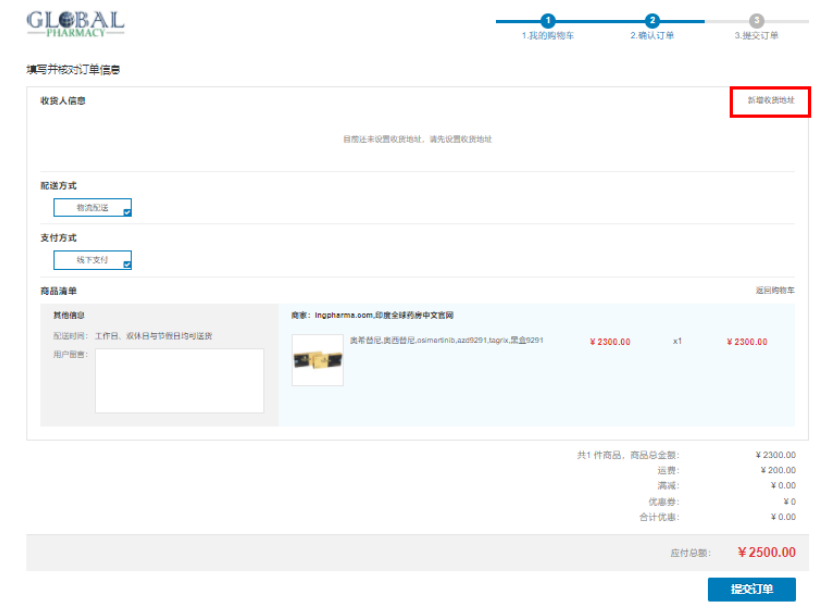Select the 2.确认订单 step label
The image size is (824, 611).
tap(652, 36)
